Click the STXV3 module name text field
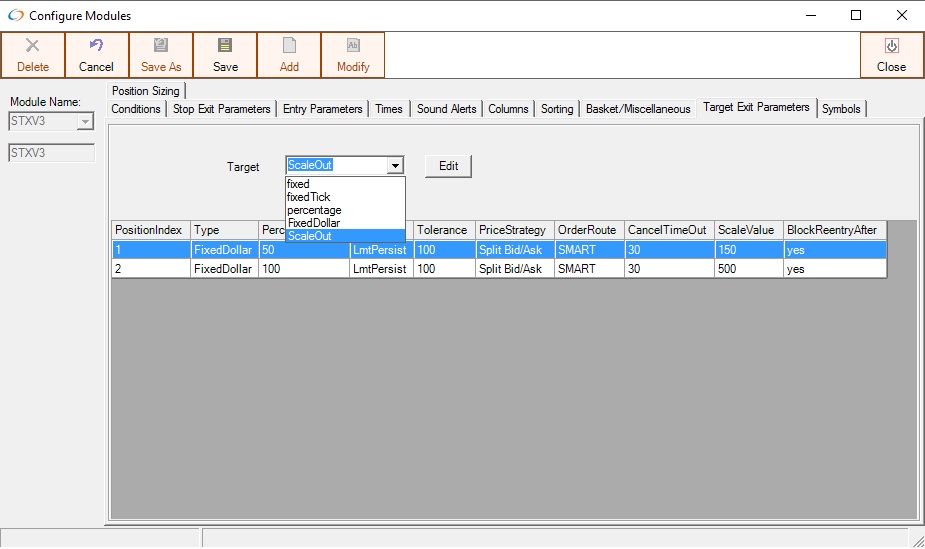The image size is (925, 549). (51, 153)
